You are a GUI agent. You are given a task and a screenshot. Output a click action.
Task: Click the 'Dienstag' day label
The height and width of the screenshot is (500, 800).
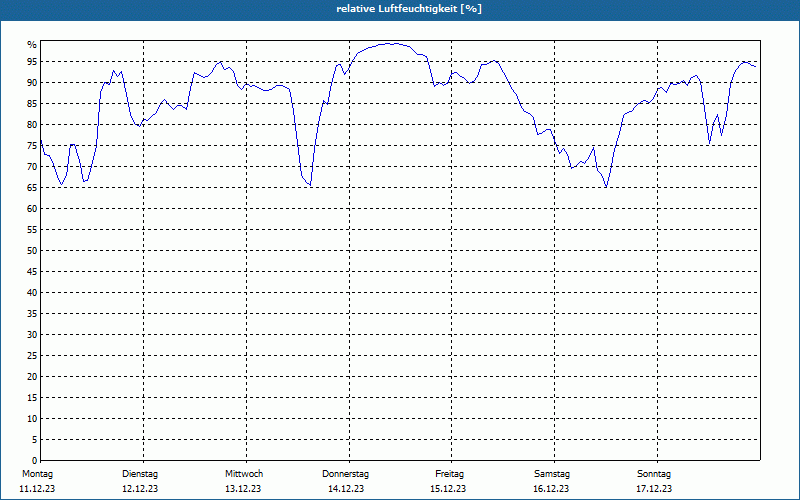pyautogui.click(x=140, y=474)
